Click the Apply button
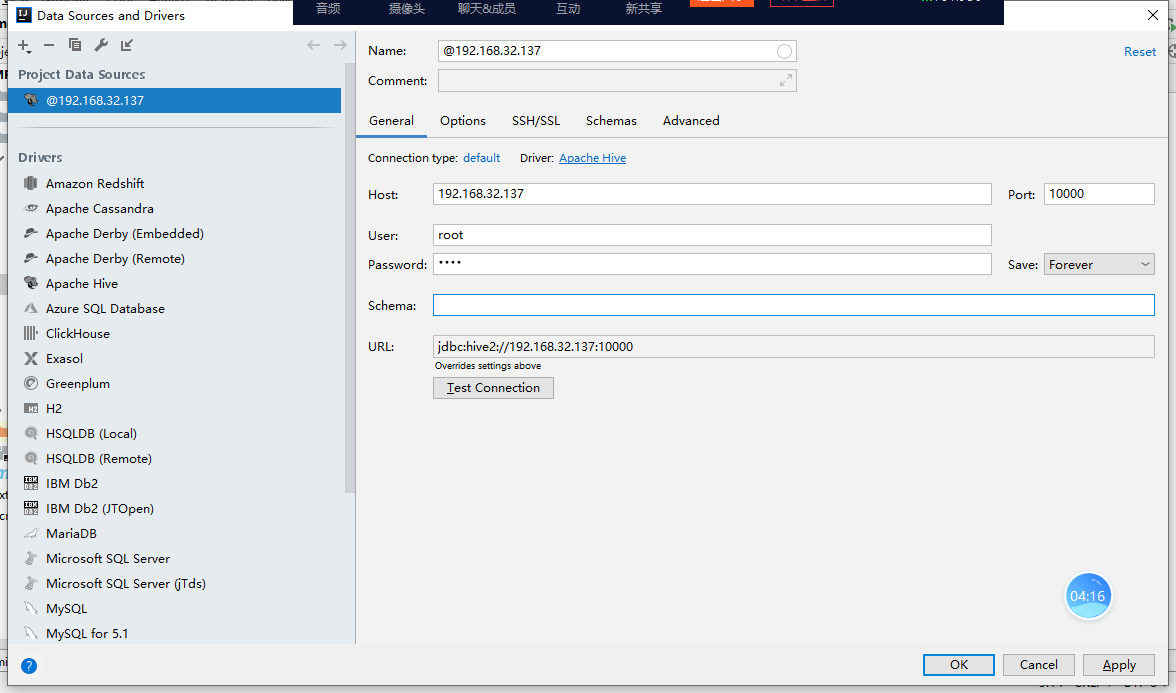This screenshot has height=693, width=1176. (x=1119, y=664)
